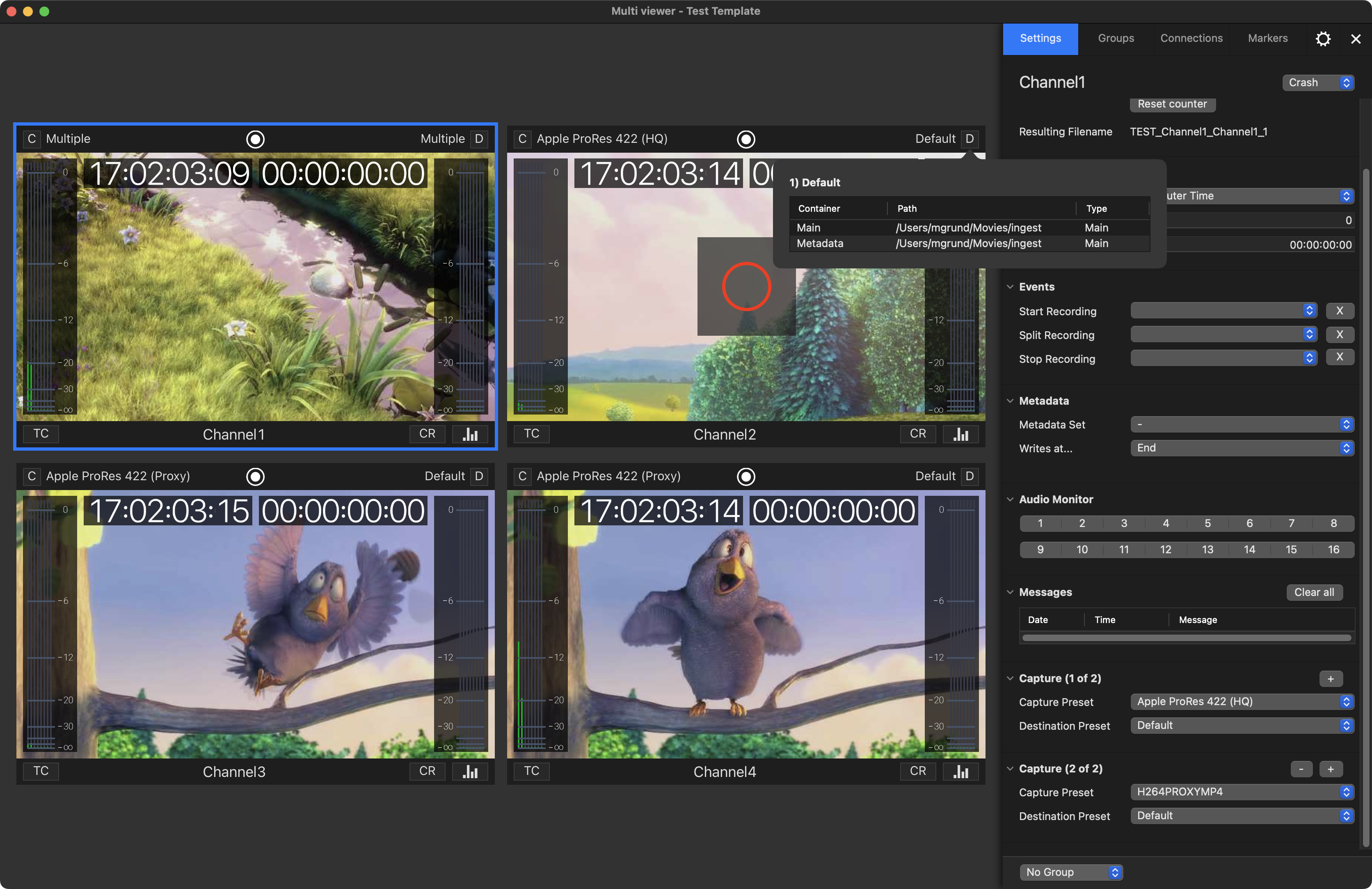1372x889 pixels.
Task: Open the Start Recording event dropdown
Action: point(1223,311)
